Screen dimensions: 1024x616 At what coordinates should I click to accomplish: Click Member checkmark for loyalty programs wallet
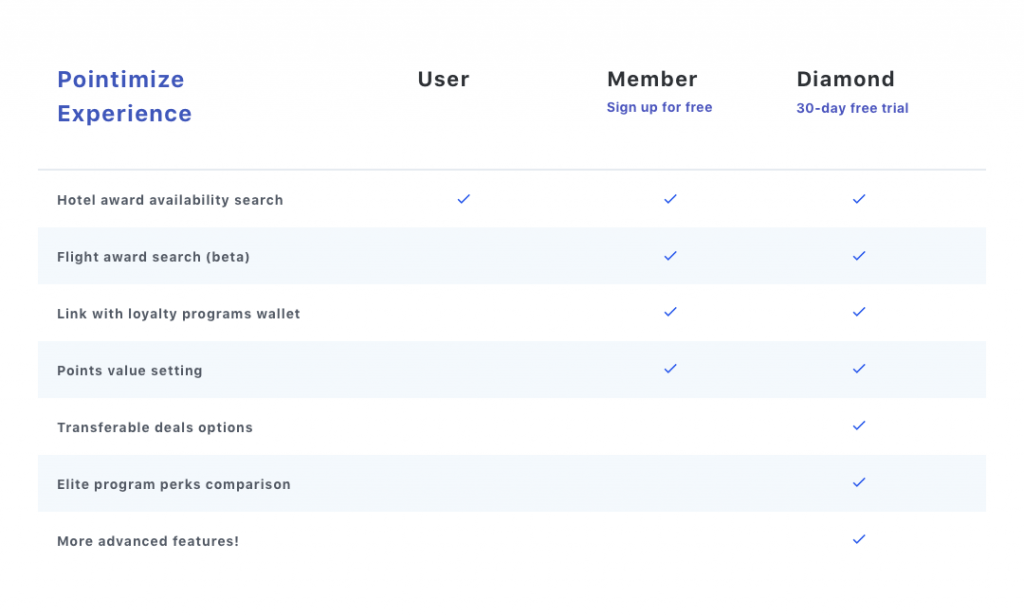tap(671, 312)
